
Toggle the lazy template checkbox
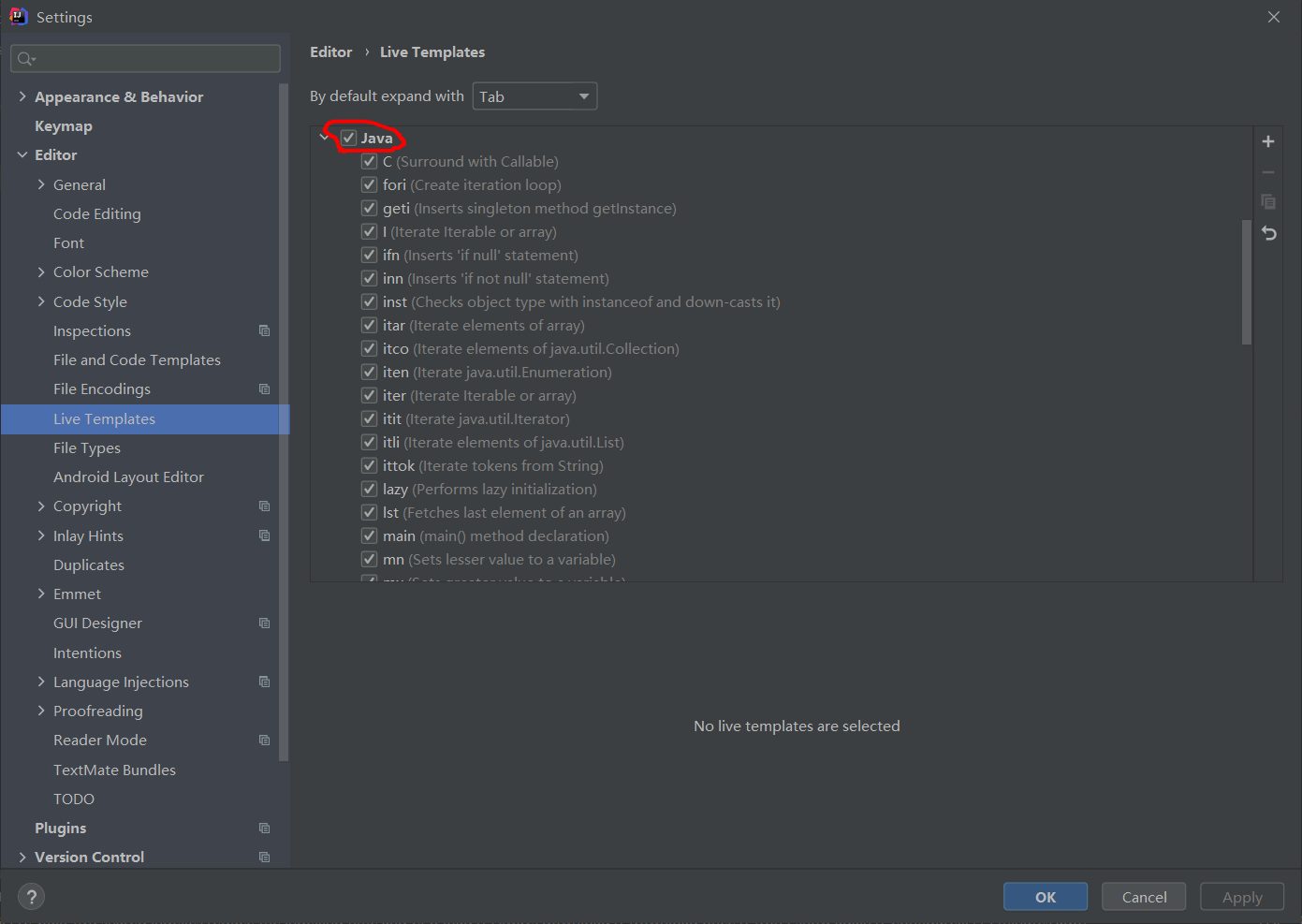tap(370, 489)
